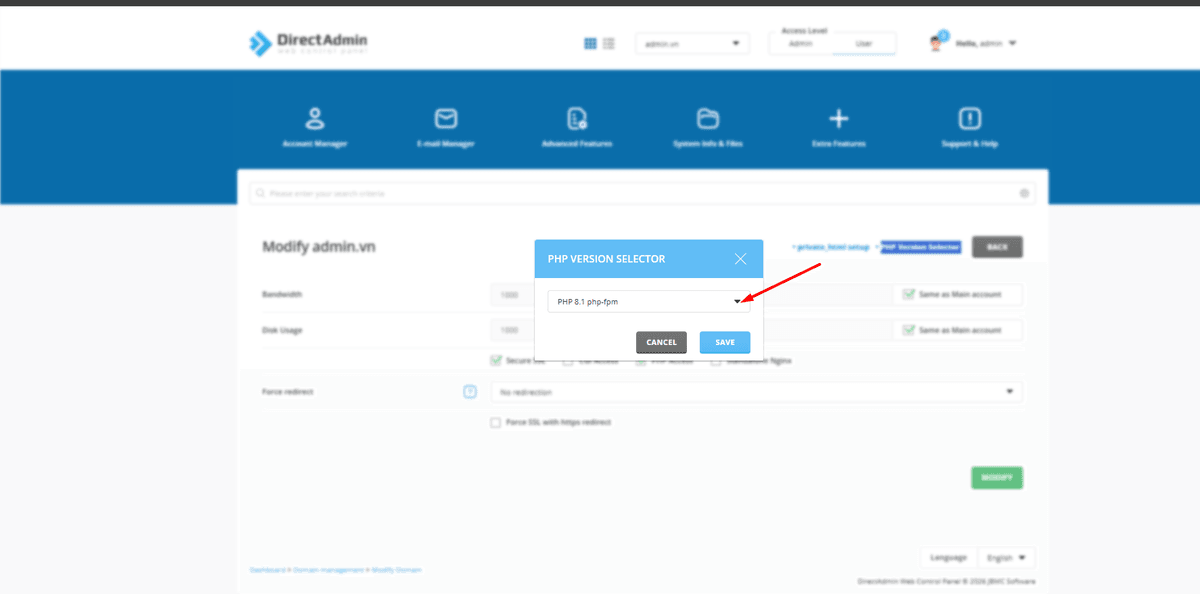This screenshot has width=1200, height=594.
Task: Open System Info & Files folder icon
Action: (x=708, y=120)
